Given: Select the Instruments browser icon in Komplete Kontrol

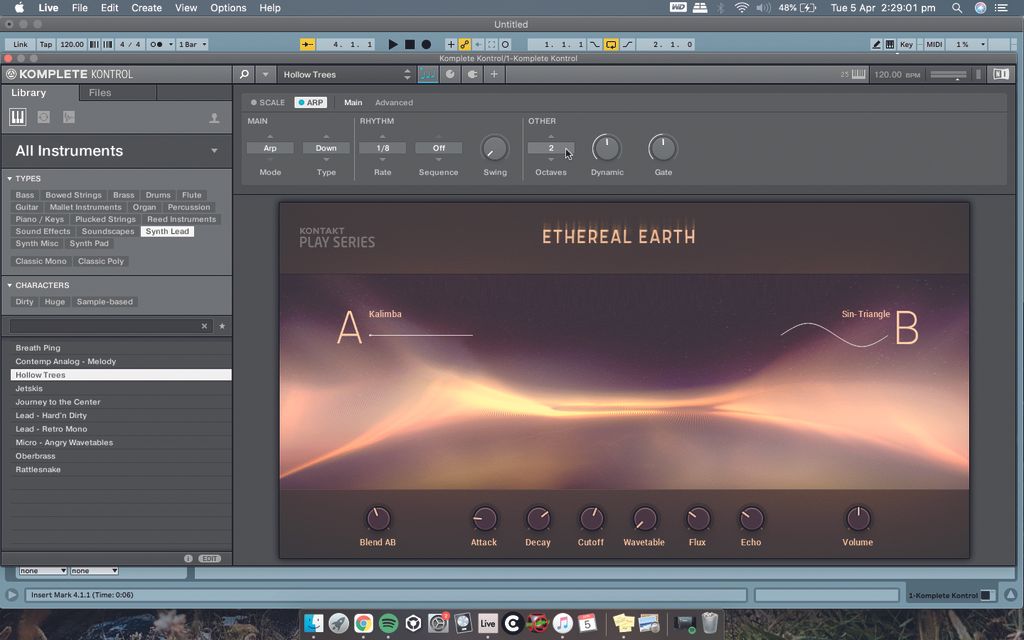Looking at the screenshot, I should pyautogui.click(x=17, y=117).
